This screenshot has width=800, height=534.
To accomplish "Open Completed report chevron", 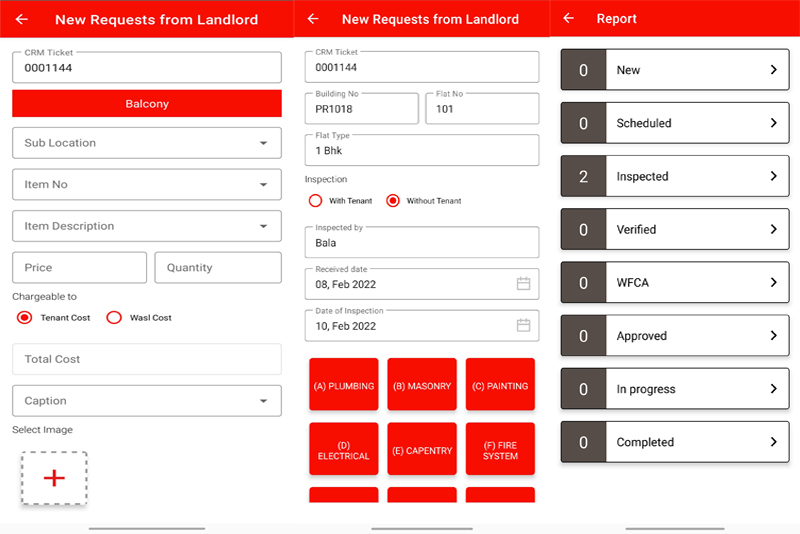I will click(x=773, y=442).
